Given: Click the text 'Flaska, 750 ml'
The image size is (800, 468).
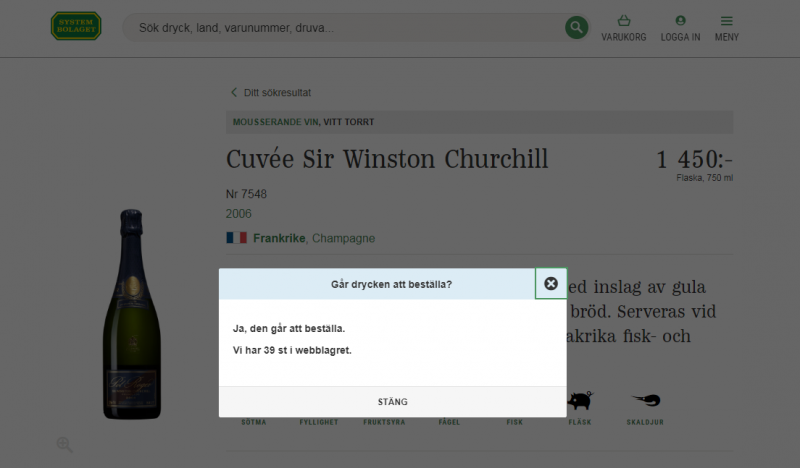Looking at the screenshot, I should [x=705, y=178].
